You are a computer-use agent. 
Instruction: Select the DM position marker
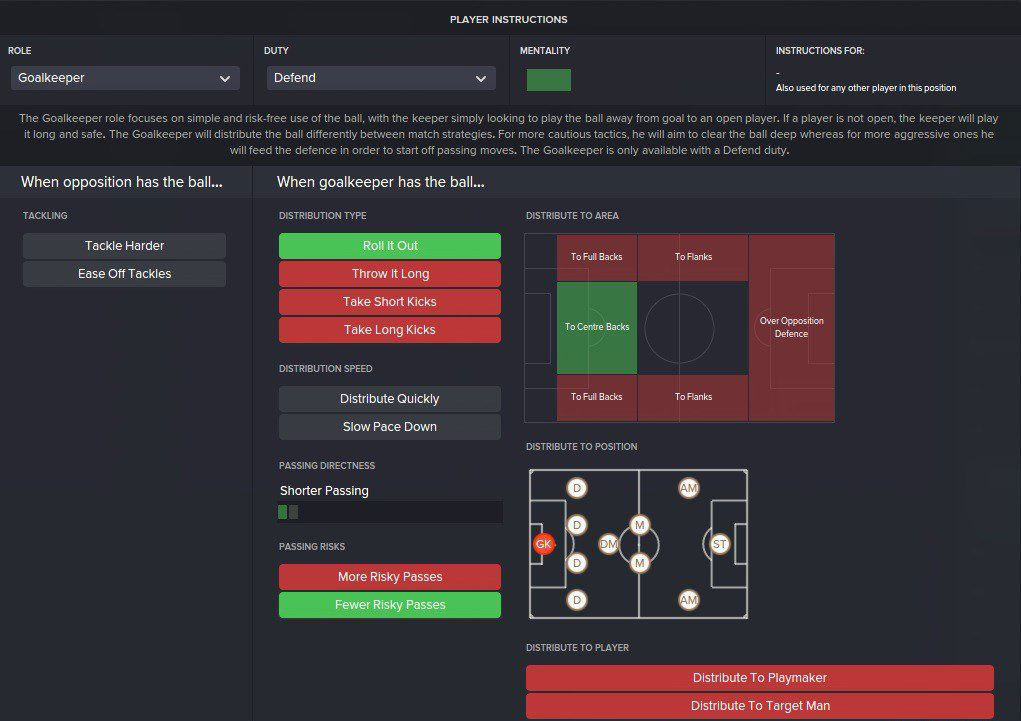point(608,544)
